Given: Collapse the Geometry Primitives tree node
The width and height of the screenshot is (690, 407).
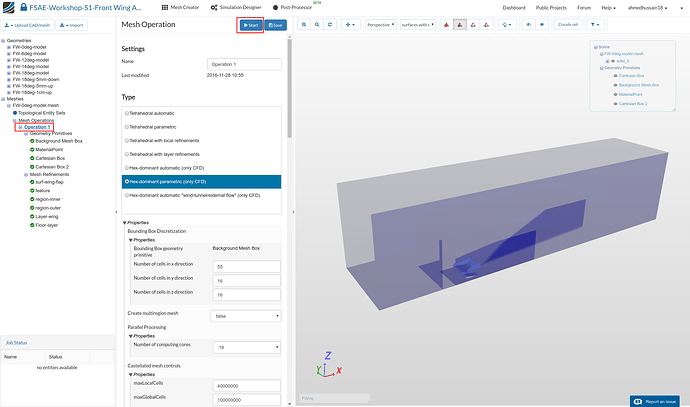Looking at the screenshot, I should pos(24,133).
